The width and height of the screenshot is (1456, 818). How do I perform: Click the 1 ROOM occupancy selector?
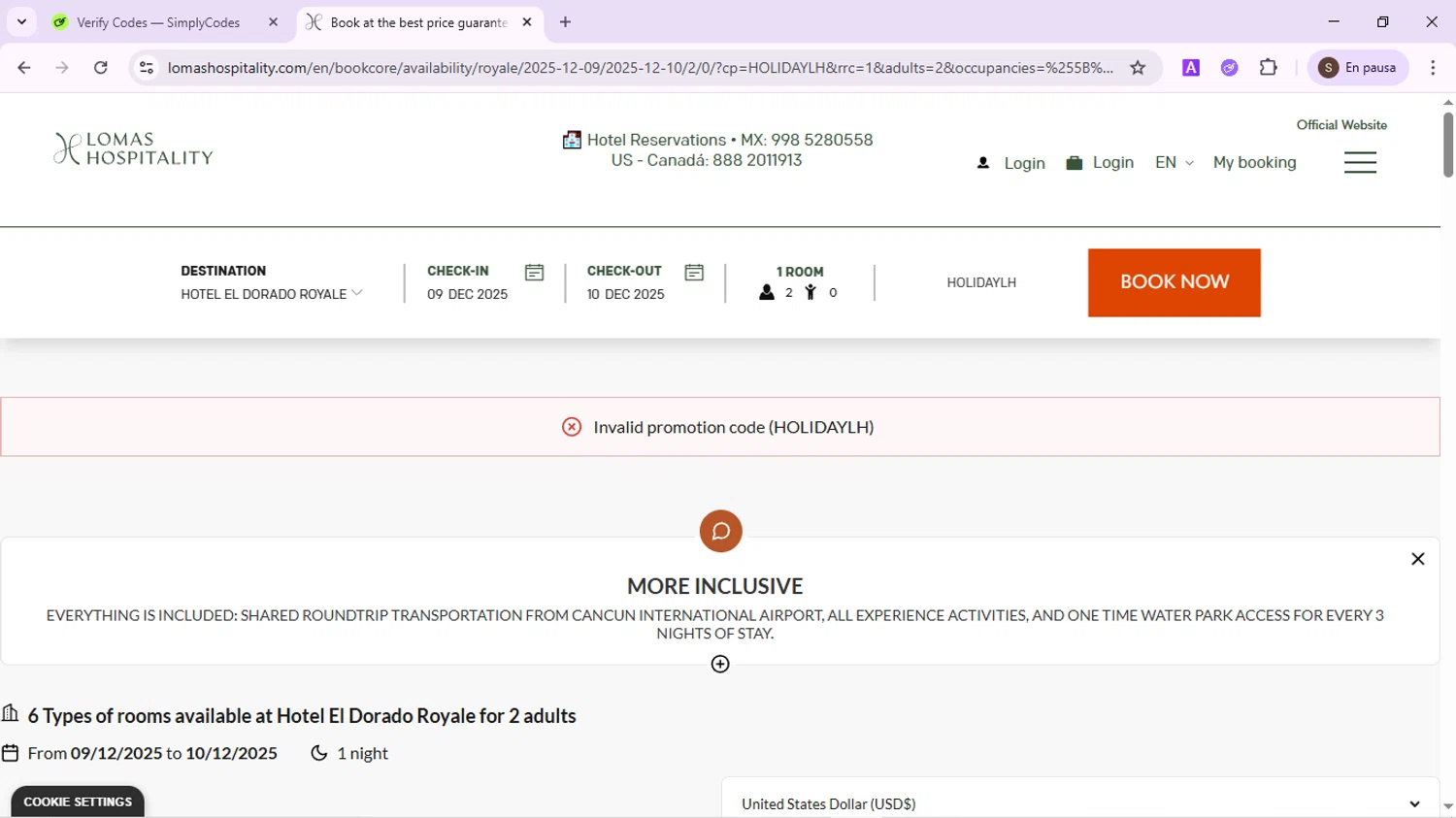(799, 282)
